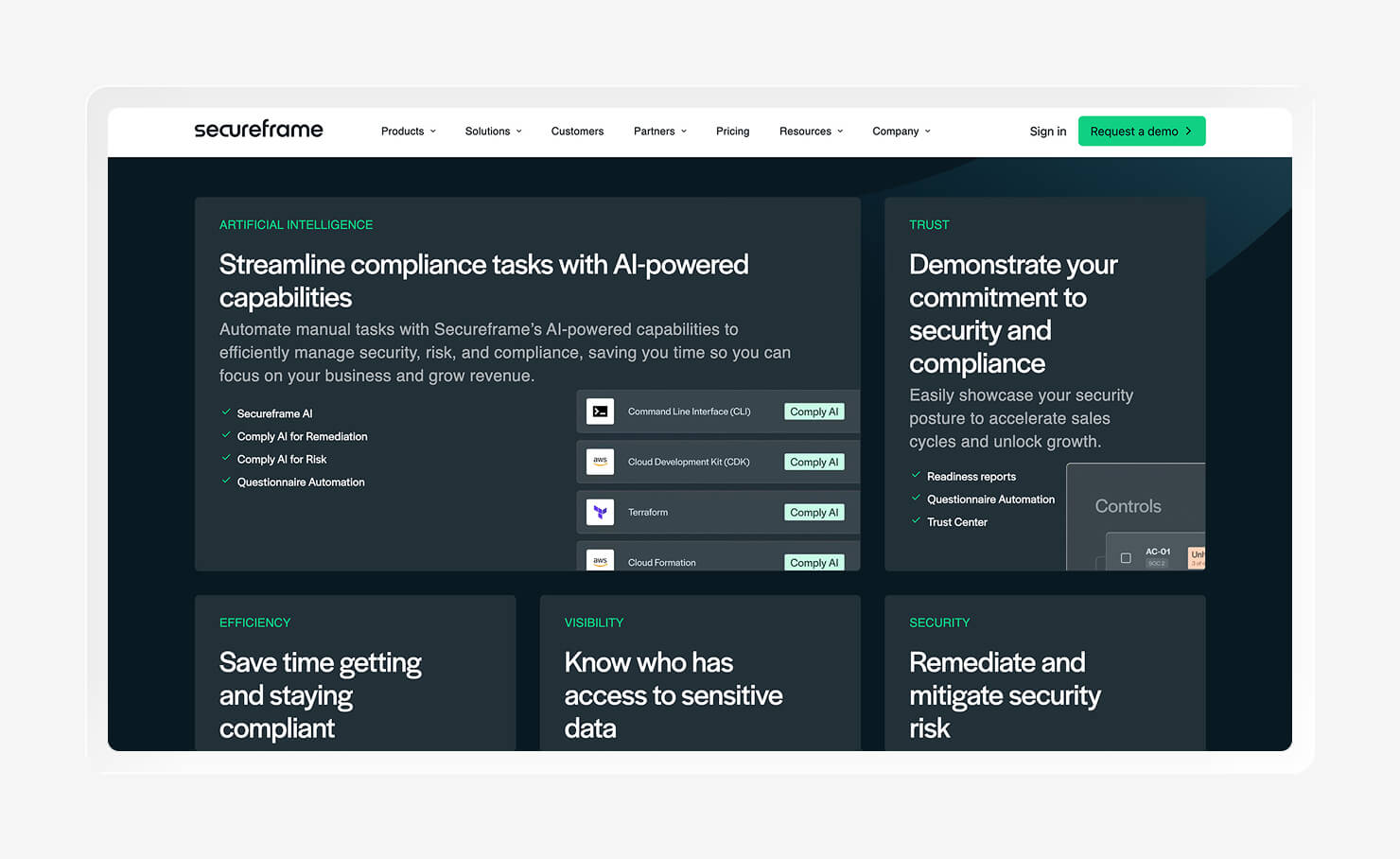Screen dimensions: 1400x859
Task: Click Questionnaire Automation in the AI card
Action: (x=301, y=482)
